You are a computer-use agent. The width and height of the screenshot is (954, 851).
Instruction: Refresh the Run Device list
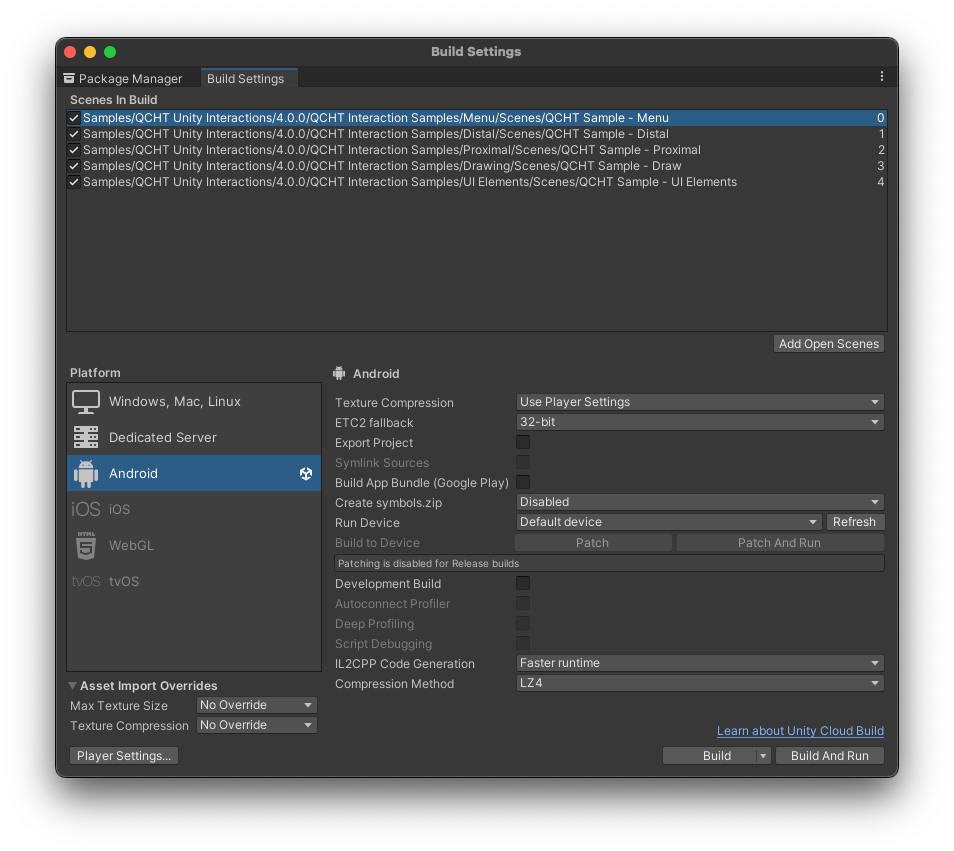pos(854,522)
